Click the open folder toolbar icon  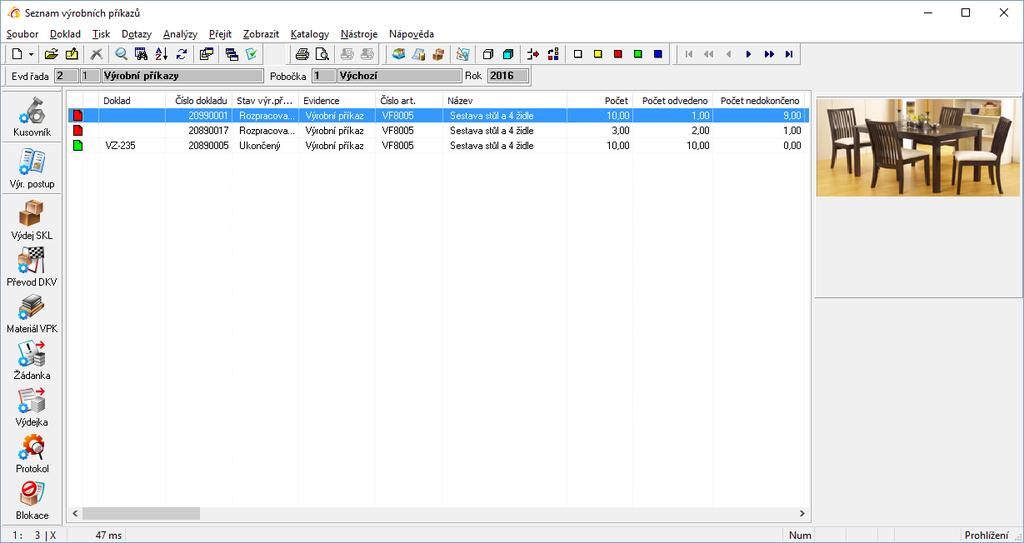52,54
